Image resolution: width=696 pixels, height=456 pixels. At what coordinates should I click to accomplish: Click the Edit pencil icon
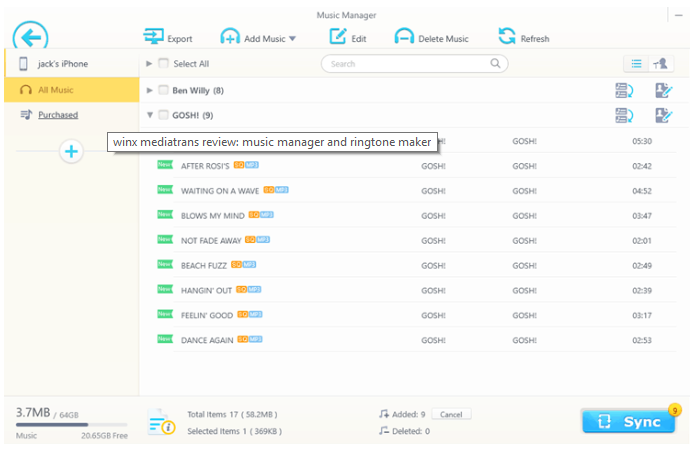(x=338, y=36)
